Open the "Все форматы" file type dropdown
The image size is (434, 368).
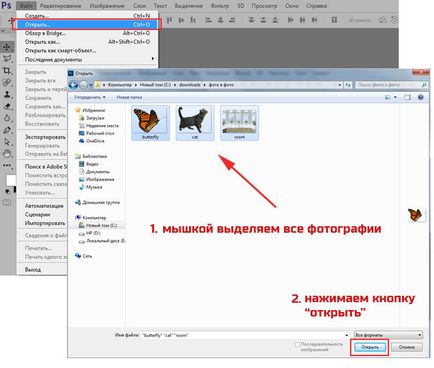(388, 335)
